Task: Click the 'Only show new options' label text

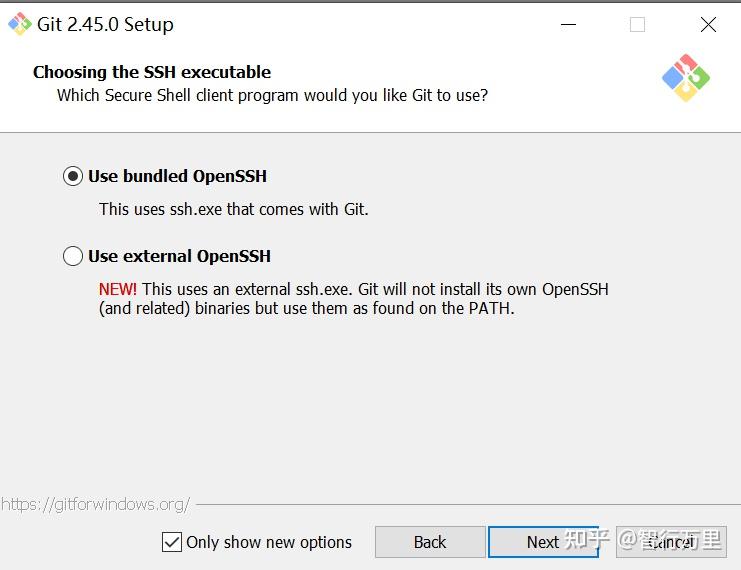Action: pyautogui.click(x=269, y=542)
